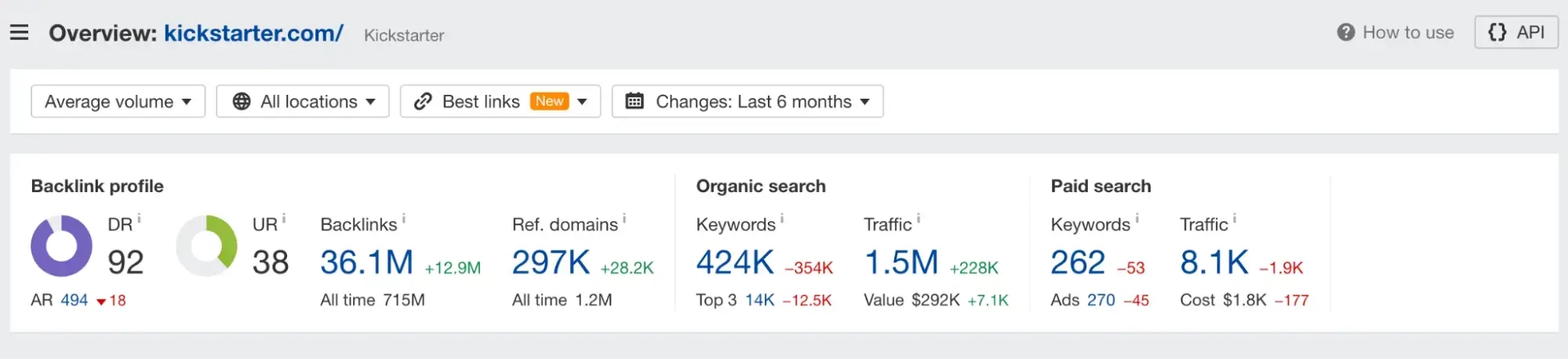Expand the All locations dropdown

click(302, 102)
